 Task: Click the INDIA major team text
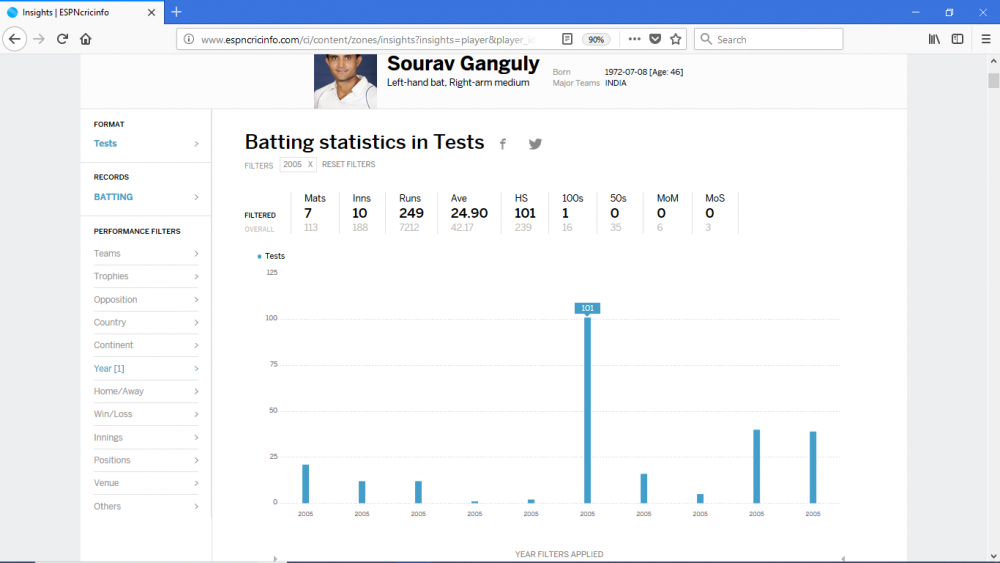[x=615, y=83]
